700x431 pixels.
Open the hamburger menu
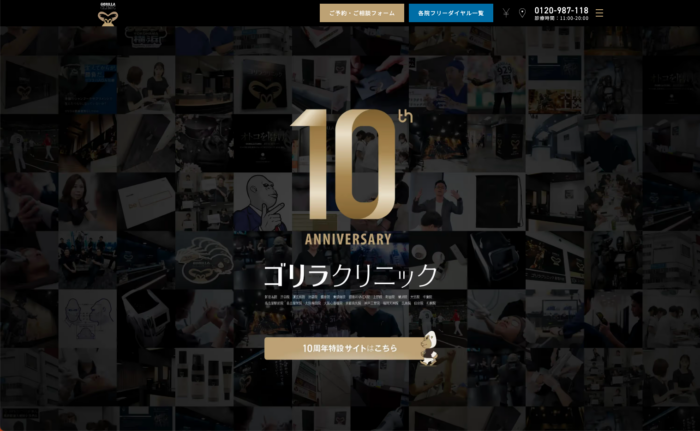pos(599,13)
